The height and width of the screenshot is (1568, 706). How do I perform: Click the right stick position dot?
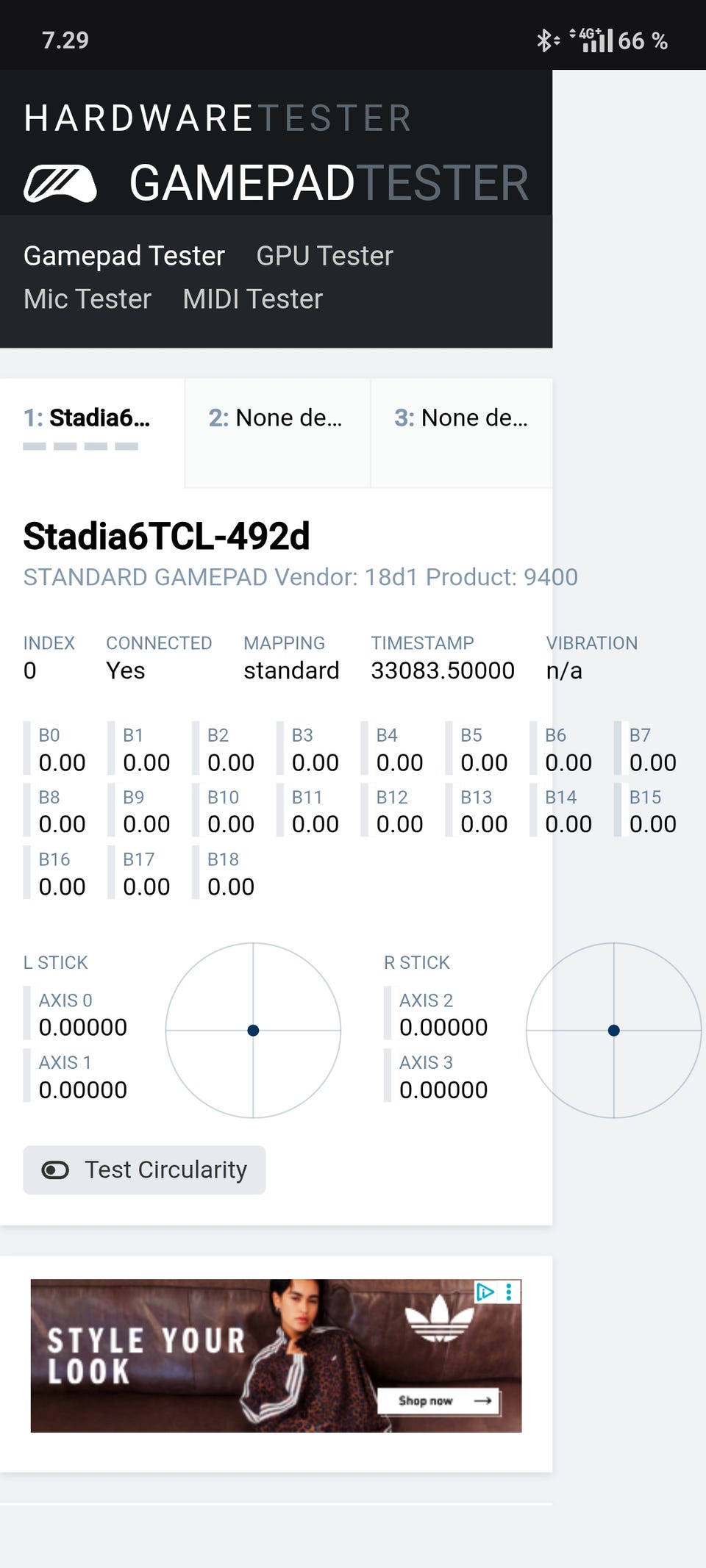(x=614, y=1031)
